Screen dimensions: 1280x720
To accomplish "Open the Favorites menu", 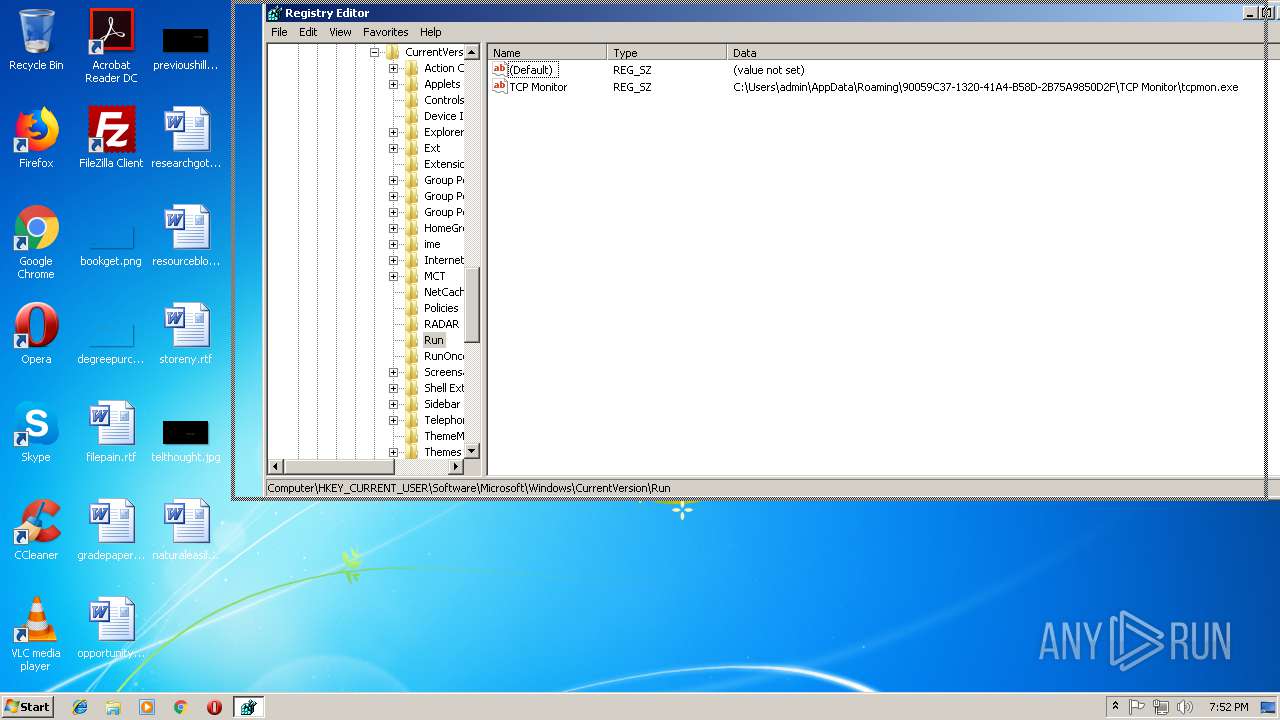I will [x=385, y=32].
